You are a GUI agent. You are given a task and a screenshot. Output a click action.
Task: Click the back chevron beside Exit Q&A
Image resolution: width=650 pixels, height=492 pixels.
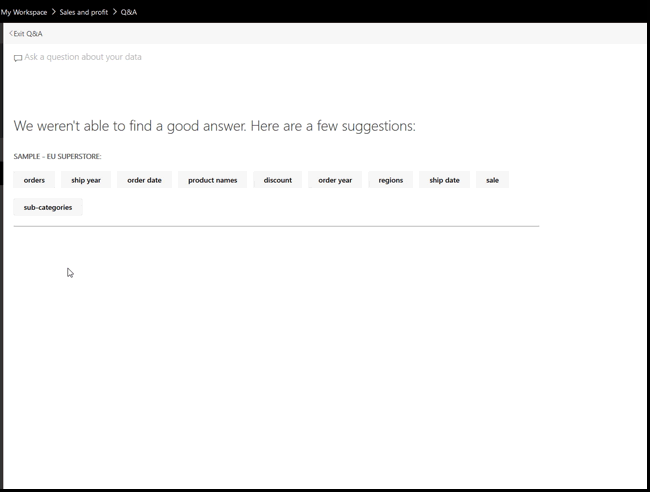click(x=10, y=33)
